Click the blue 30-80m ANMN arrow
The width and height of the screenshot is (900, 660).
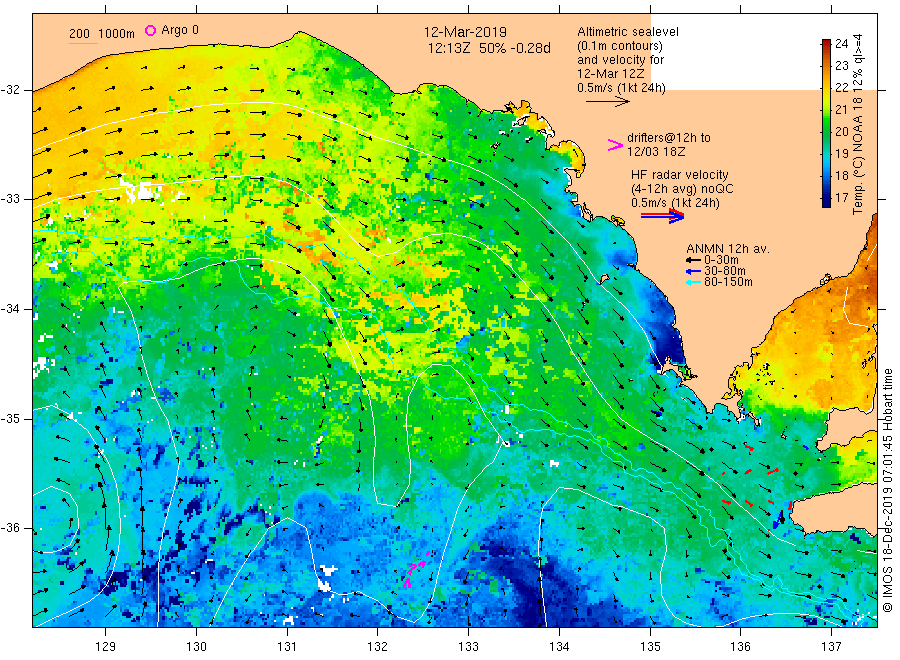pos(693,271)
